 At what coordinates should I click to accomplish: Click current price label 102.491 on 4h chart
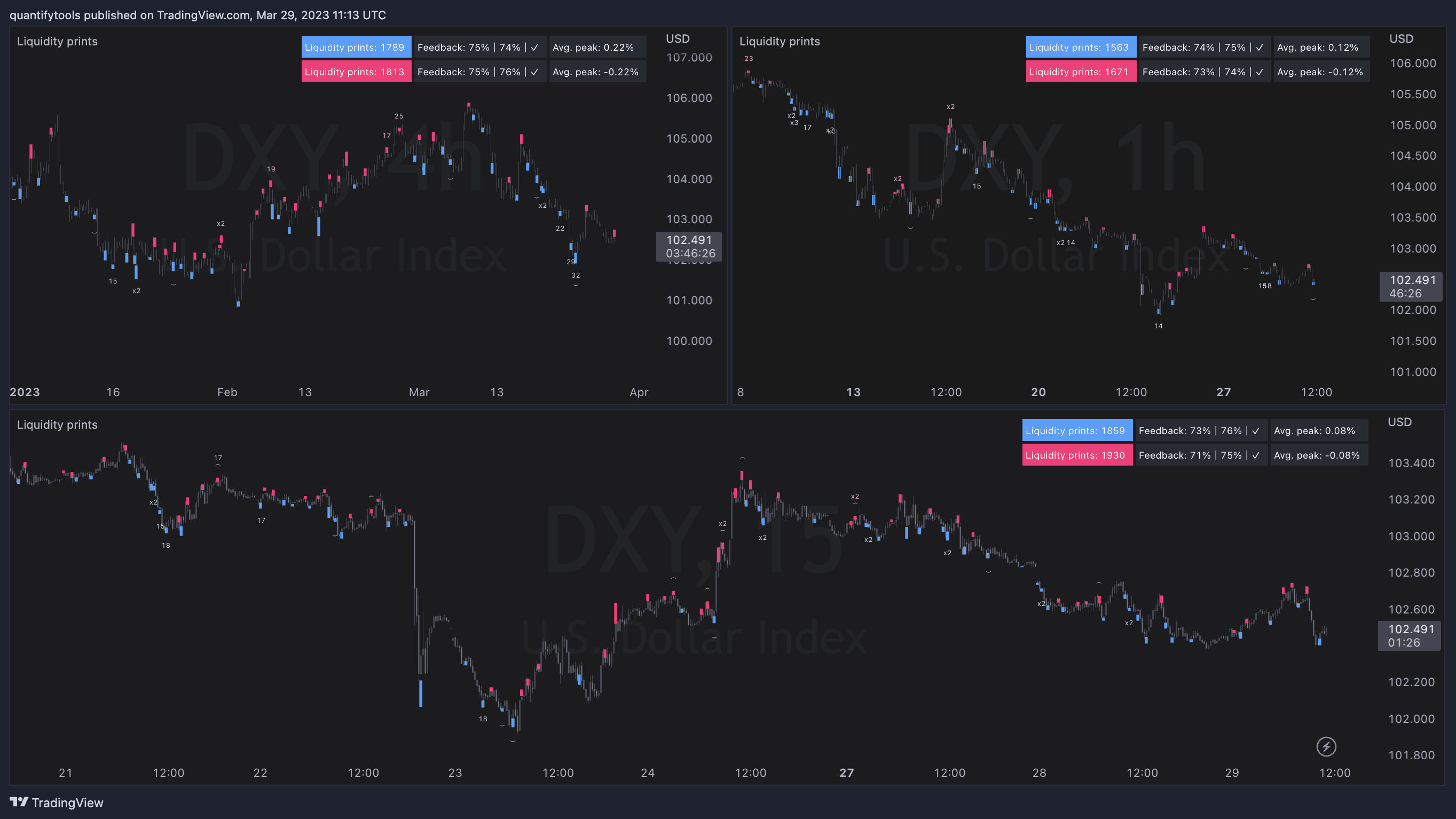pyautogui.click(x=689, y=240)
